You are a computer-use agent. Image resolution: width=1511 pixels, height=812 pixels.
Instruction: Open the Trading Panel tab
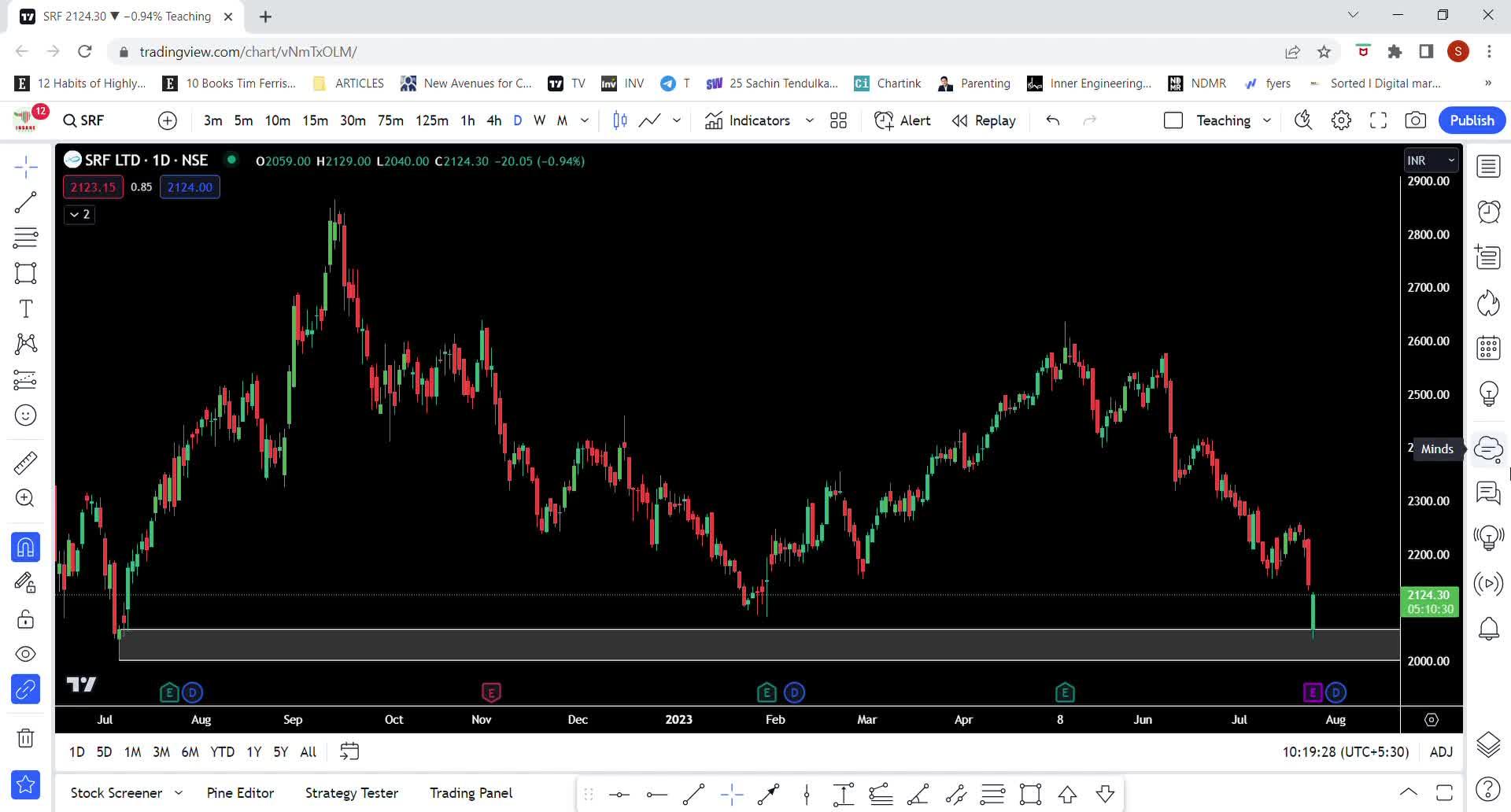(471, 793)
